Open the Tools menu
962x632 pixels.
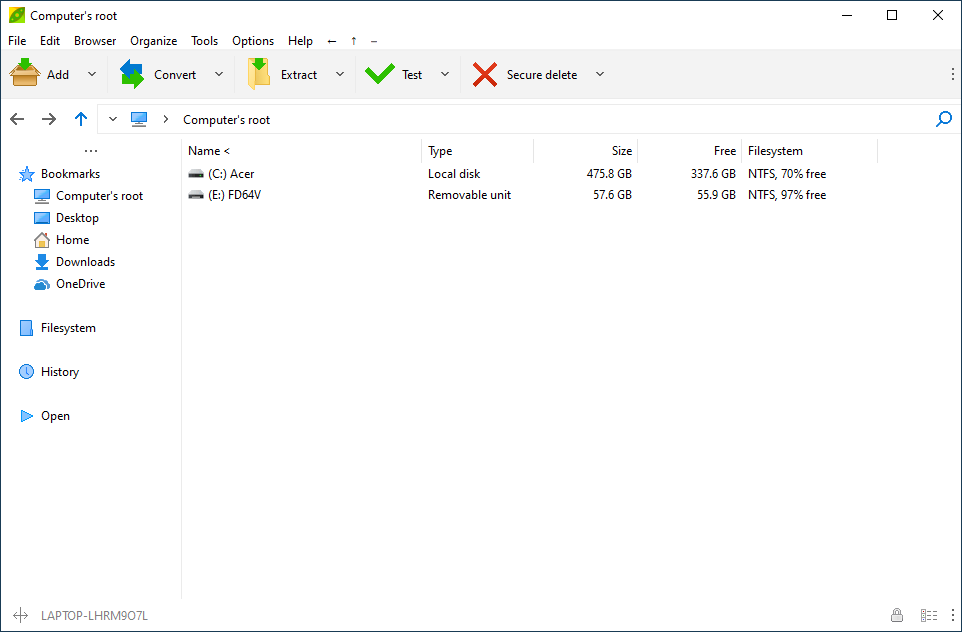point(204,41)
